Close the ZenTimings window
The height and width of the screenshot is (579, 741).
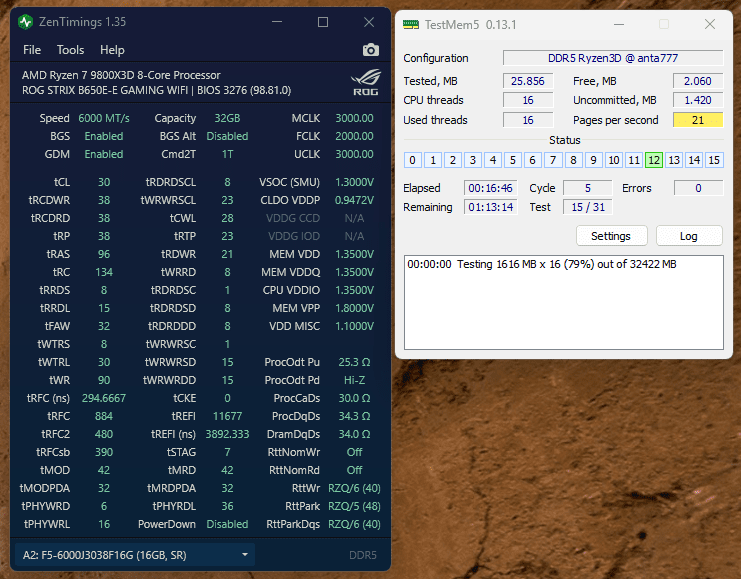pyautogui.click(x=369, y=22)
